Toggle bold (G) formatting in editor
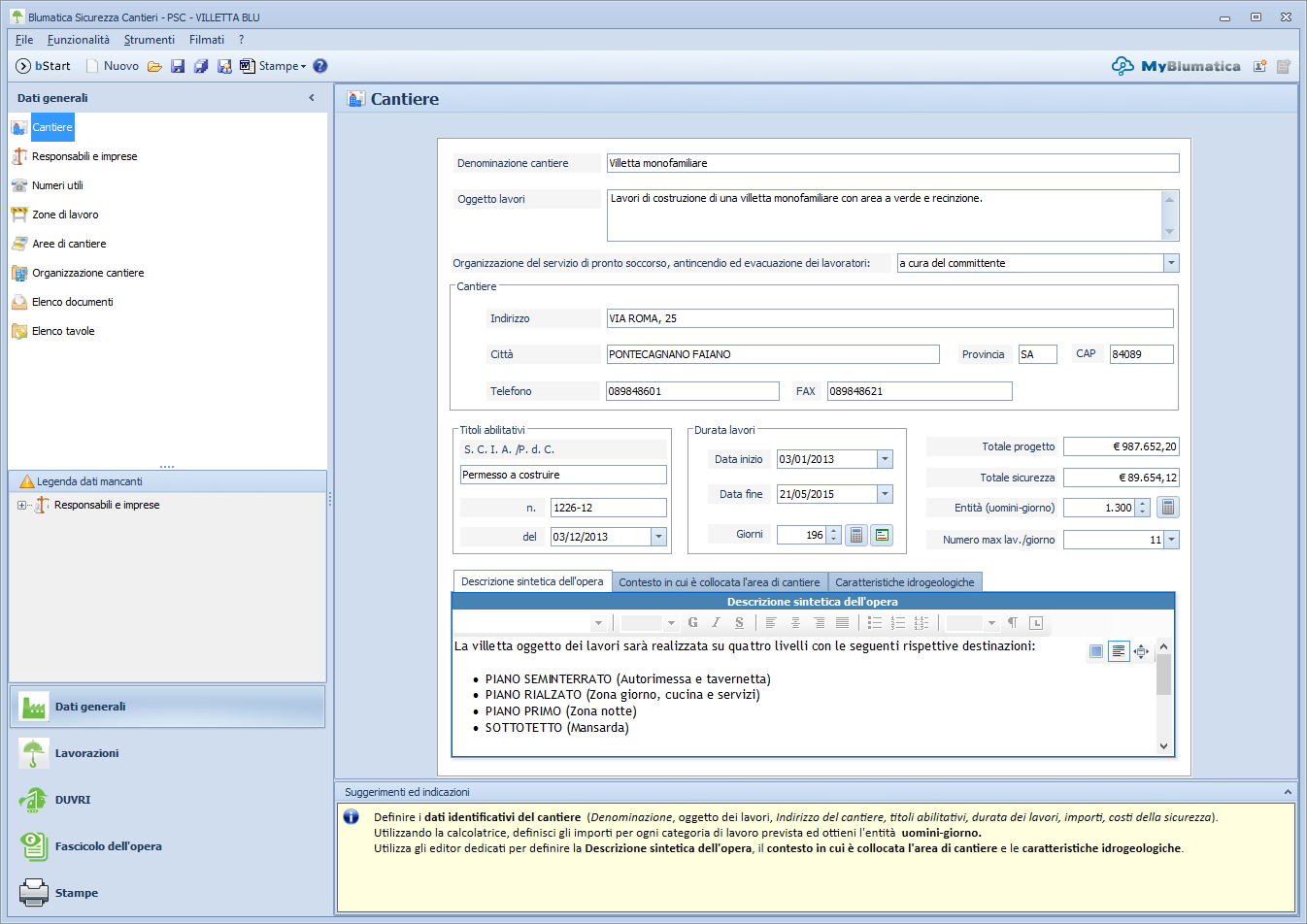Image resolution: width=1307 pixels, height=924 pixels. coord(692,623)
